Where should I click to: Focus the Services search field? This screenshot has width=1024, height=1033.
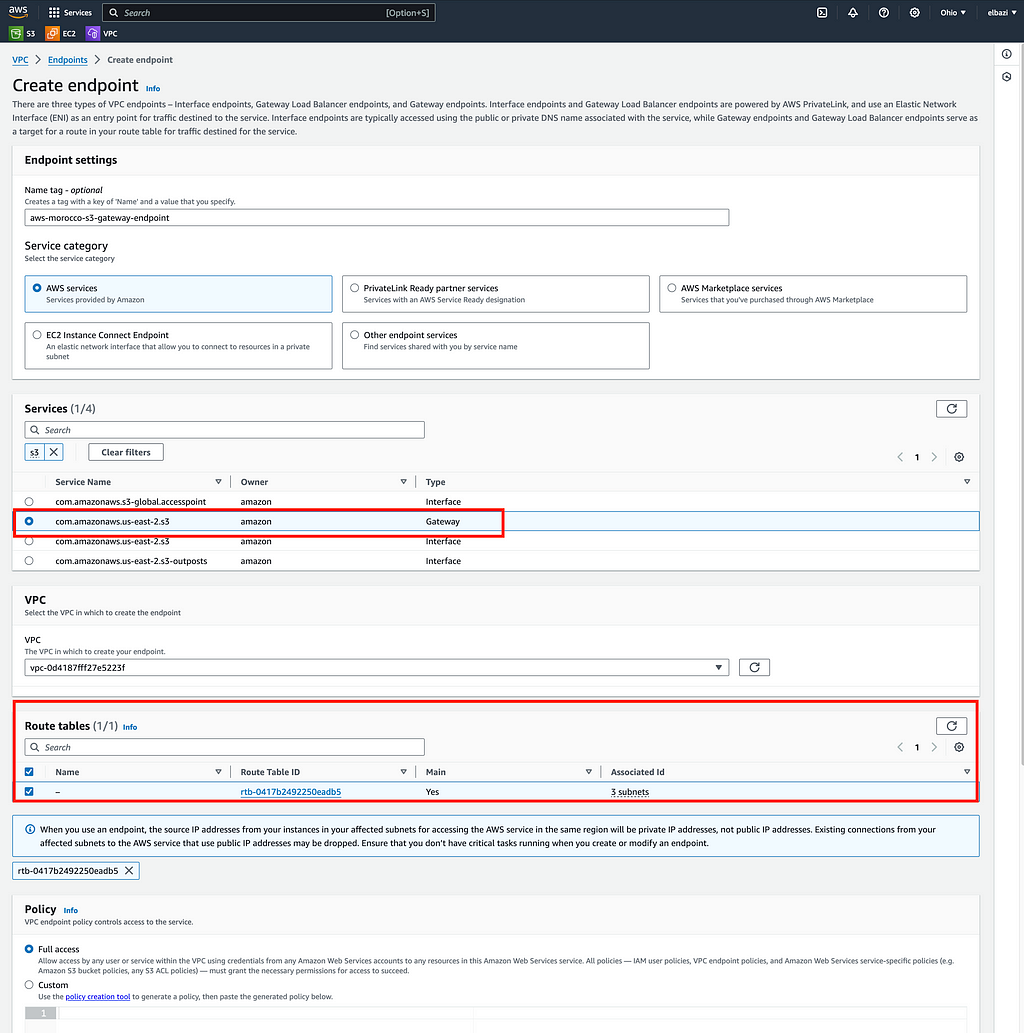click(225, 430)
